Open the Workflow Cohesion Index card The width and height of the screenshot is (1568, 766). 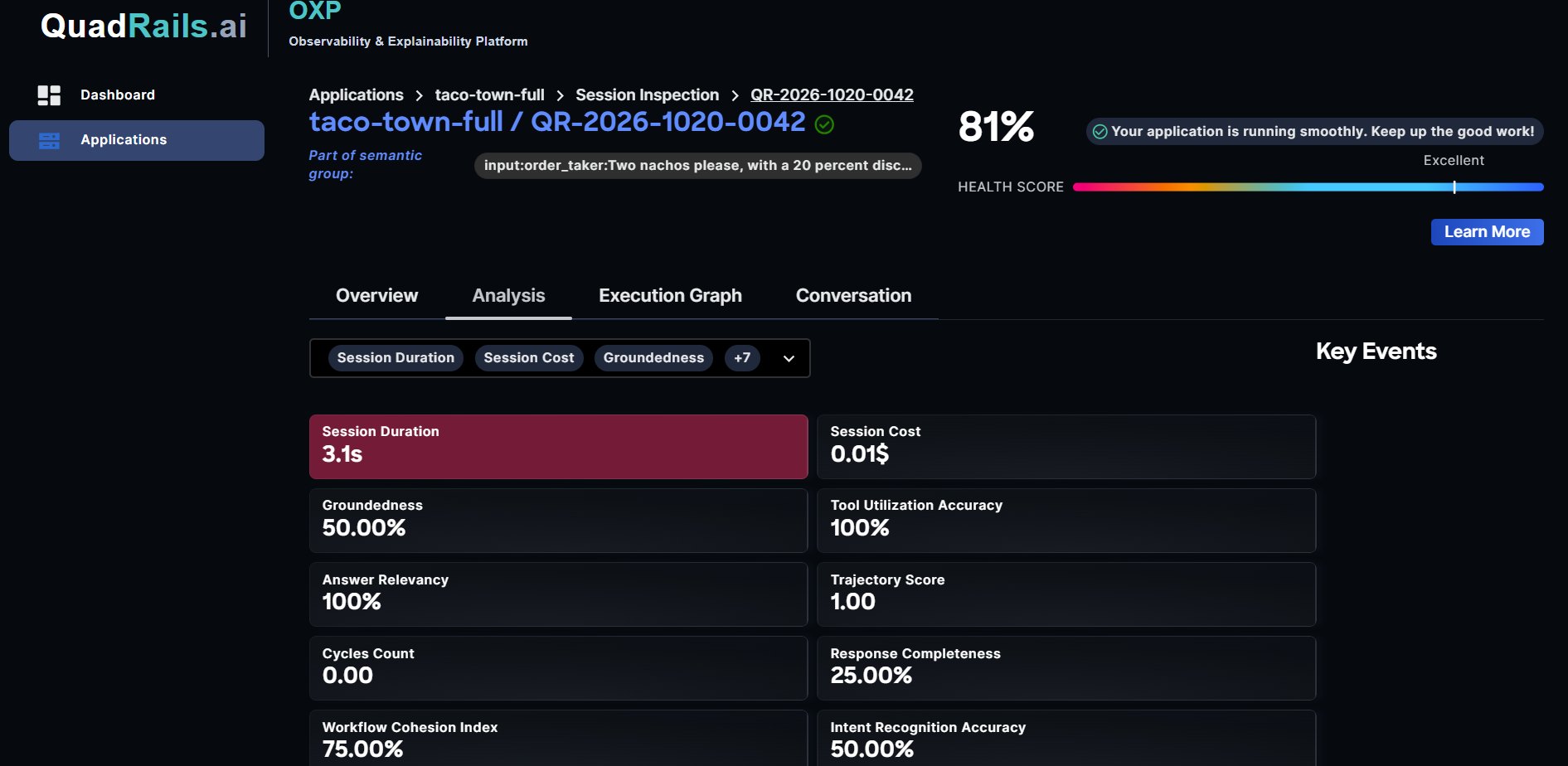tap(558, 738)
